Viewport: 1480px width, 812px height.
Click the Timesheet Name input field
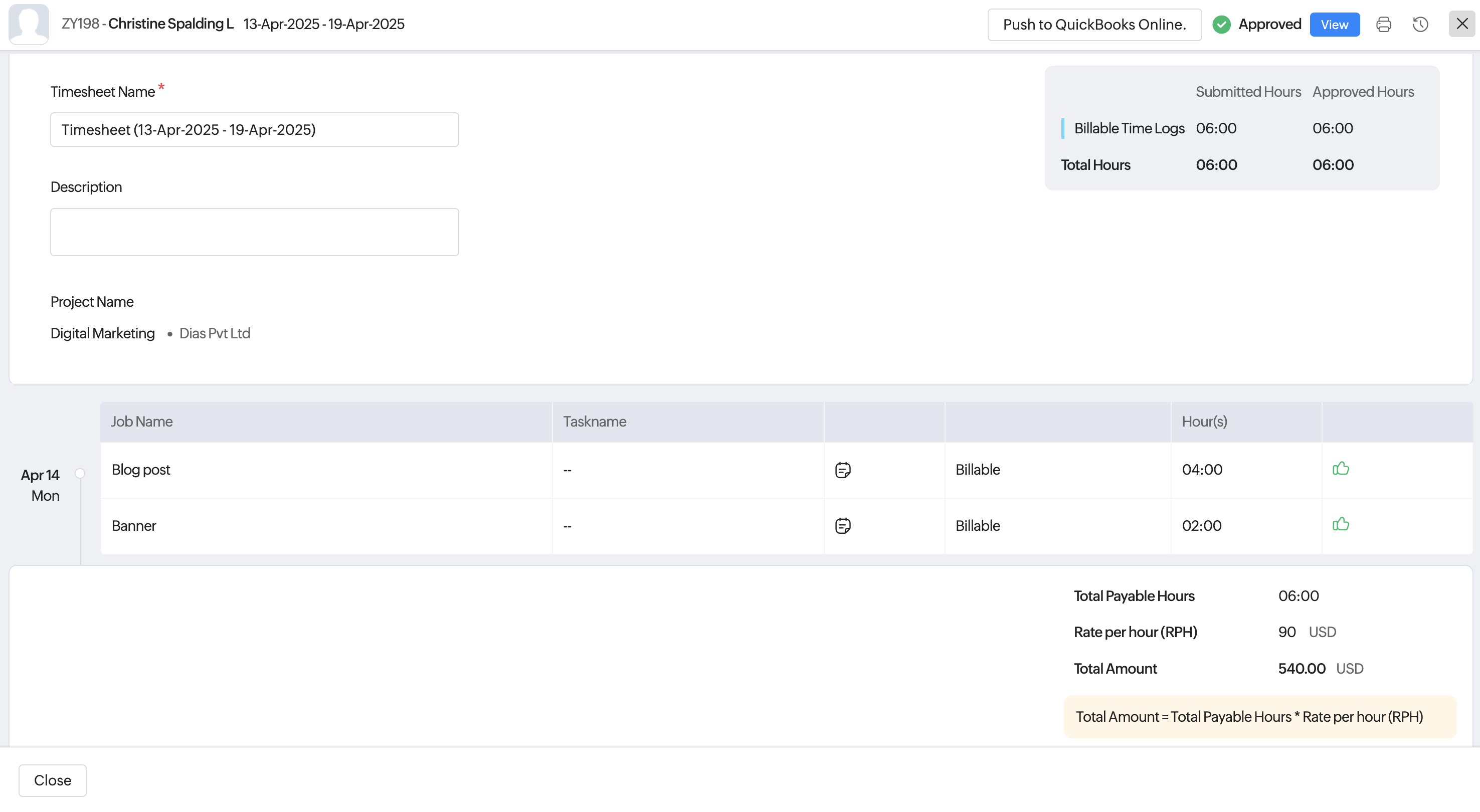254,130
